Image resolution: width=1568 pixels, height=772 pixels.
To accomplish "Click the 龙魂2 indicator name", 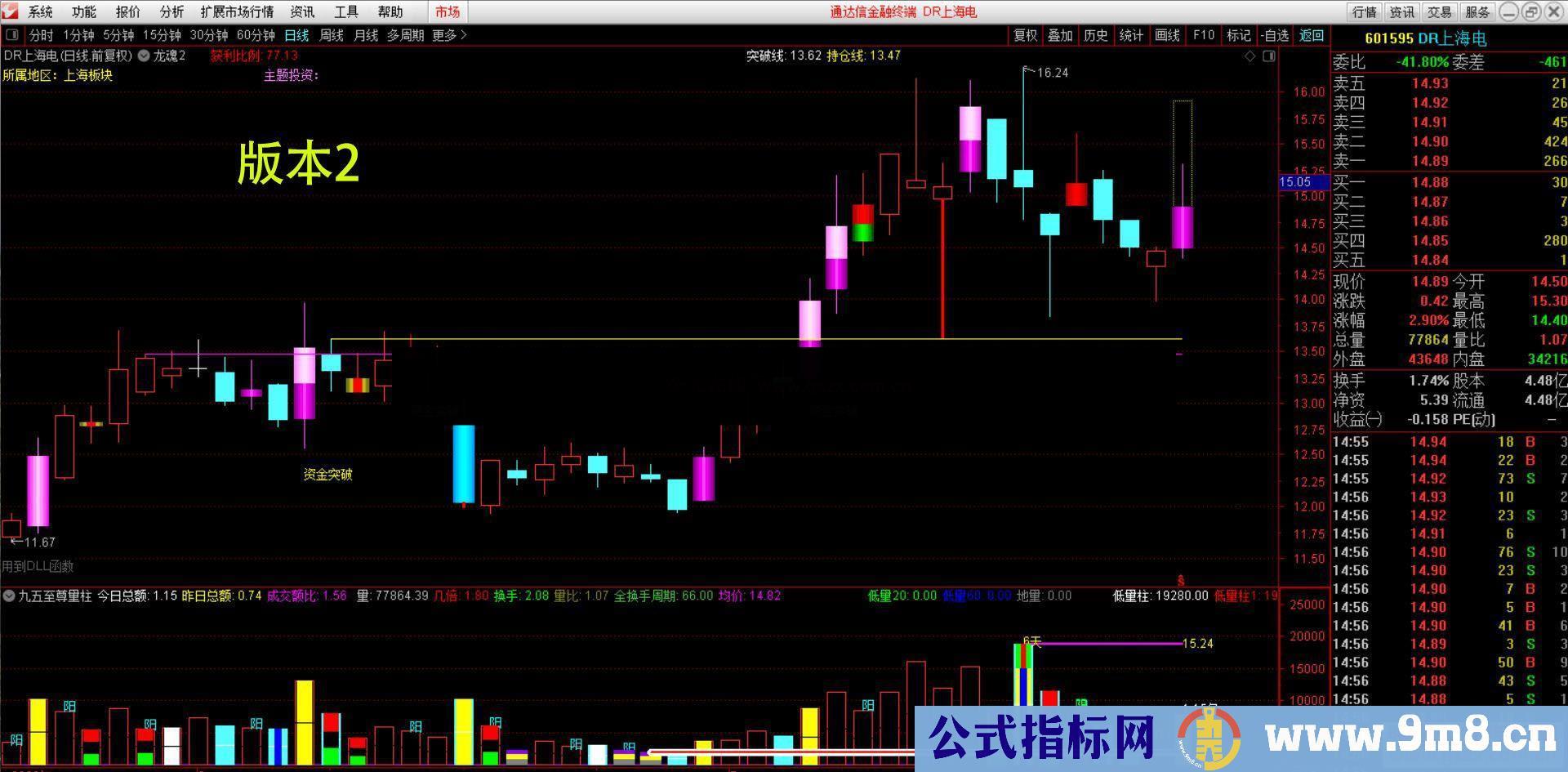I will 170,56.
